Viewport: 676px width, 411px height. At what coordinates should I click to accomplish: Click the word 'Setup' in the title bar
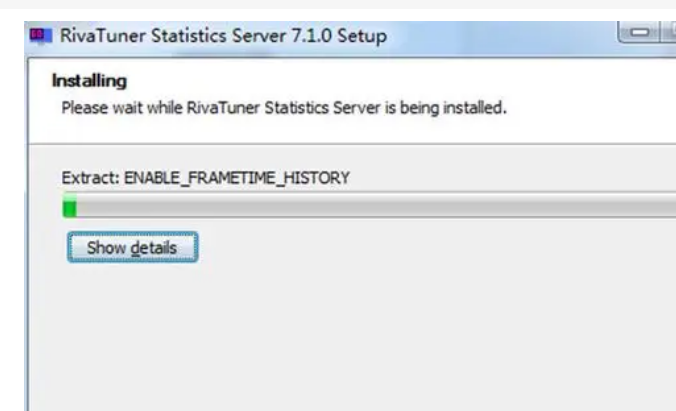click(361, 37)
